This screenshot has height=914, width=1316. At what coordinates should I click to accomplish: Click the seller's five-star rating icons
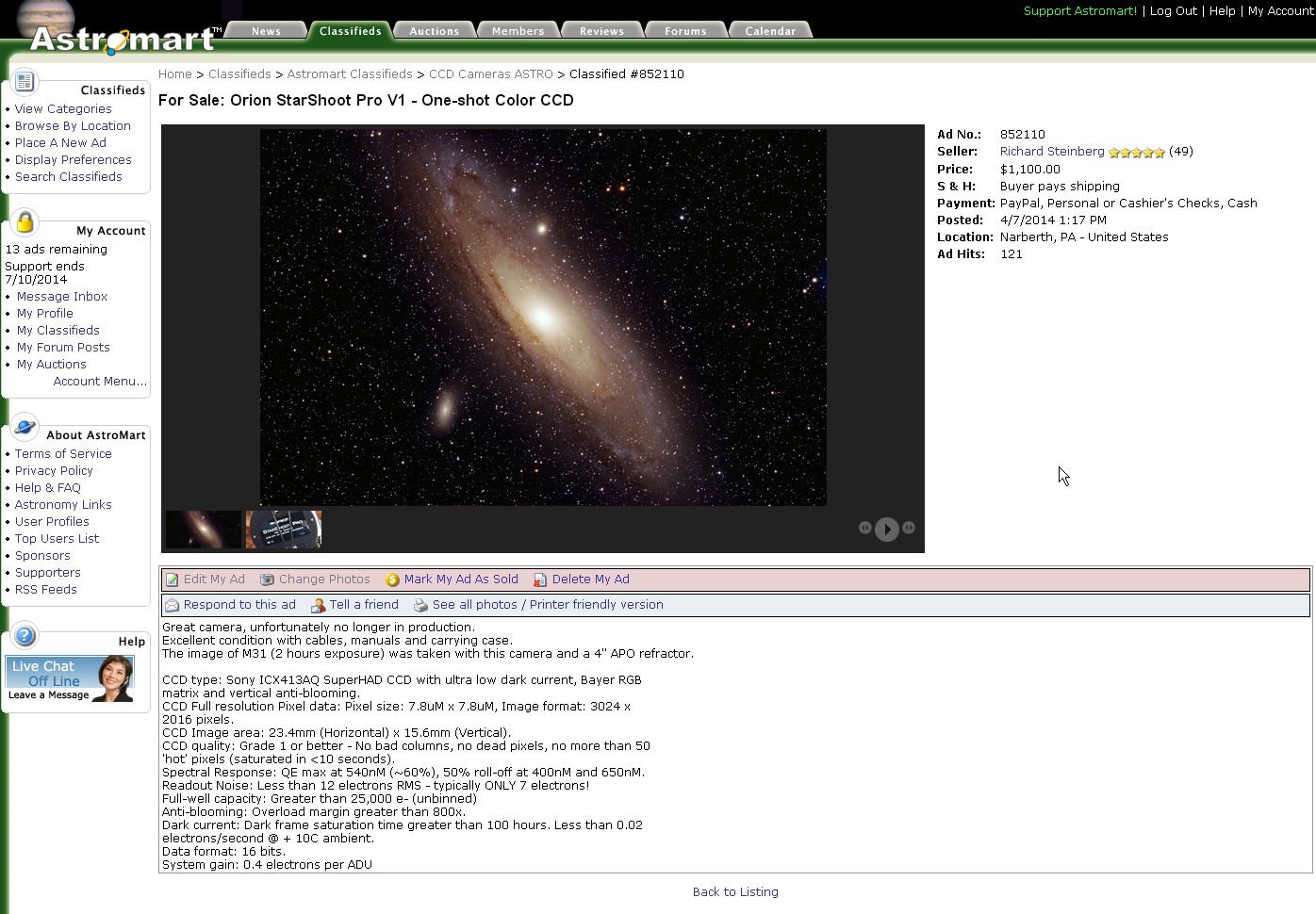pyautogui.click(x=1137, y=152)
